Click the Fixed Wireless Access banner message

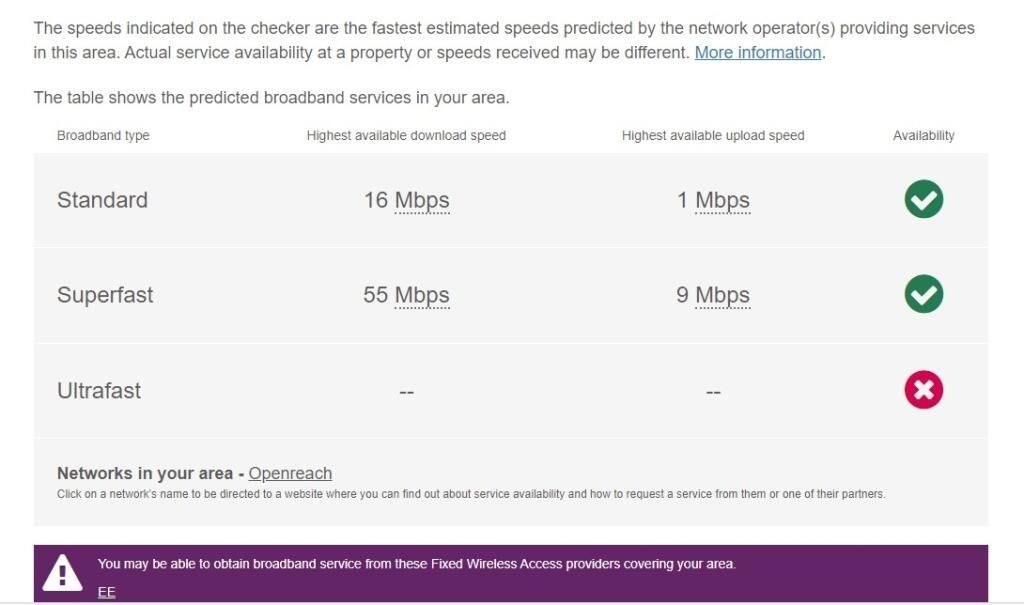[417, 564]
